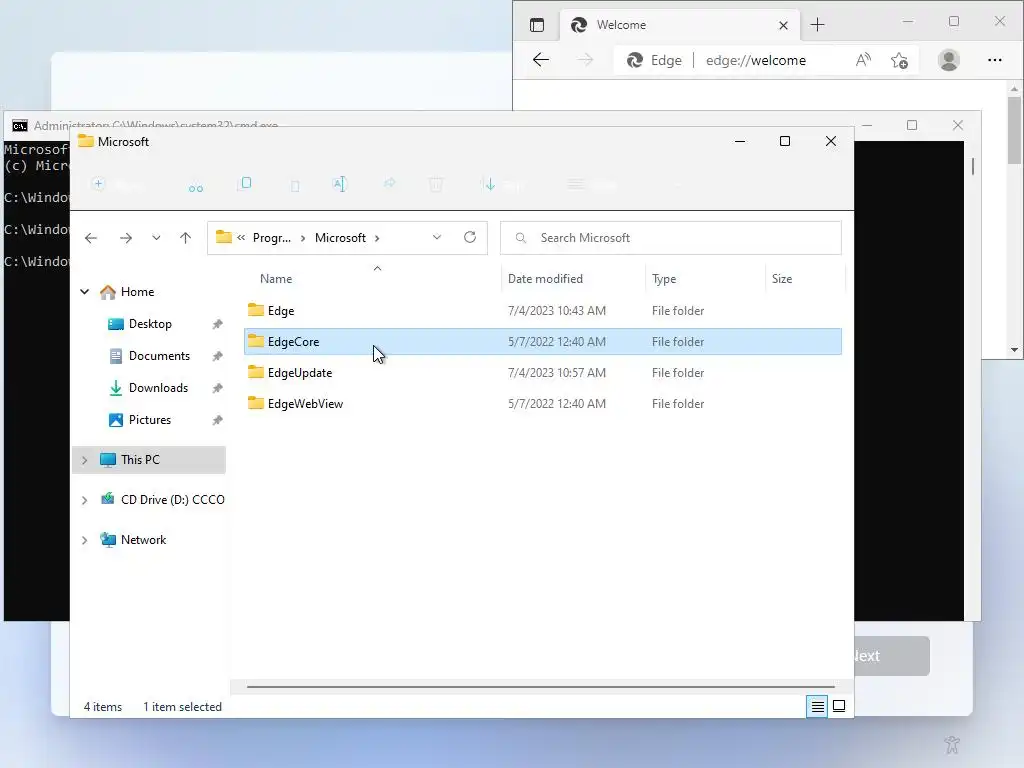Select the EdgeWebView folder
Image resolution: width=1024 pixels, height=768 pixels.
click(543, 404)
